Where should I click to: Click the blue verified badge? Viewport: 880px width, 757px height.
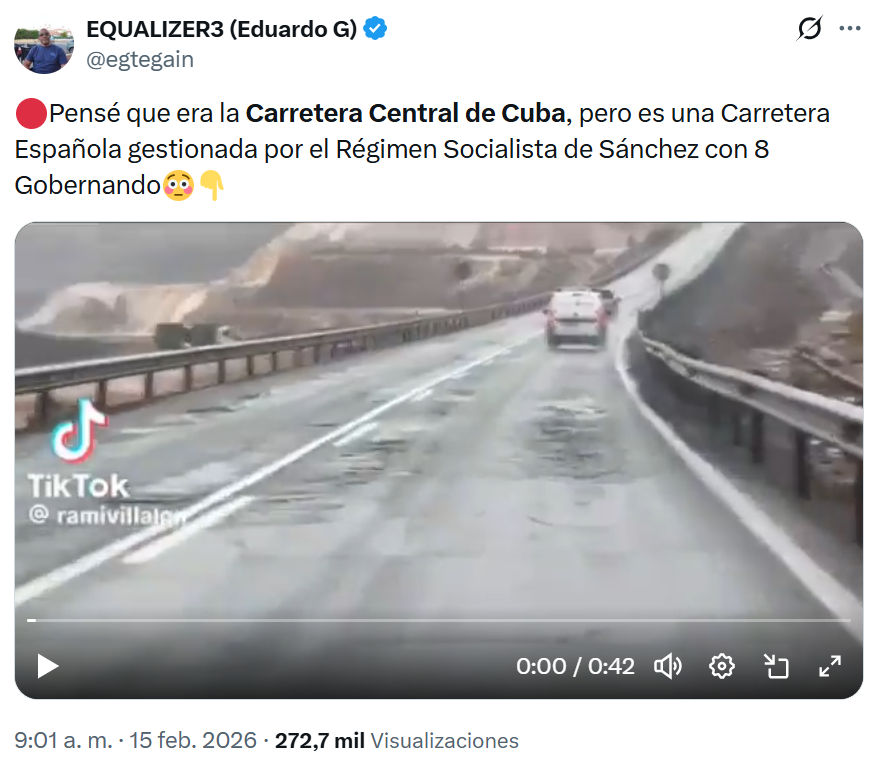(x=374, y=29)
